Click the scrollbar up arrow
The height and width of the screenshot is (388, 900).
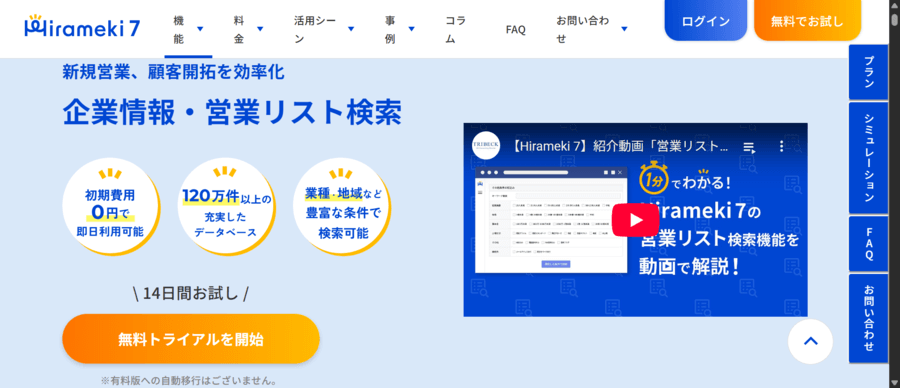894,5
